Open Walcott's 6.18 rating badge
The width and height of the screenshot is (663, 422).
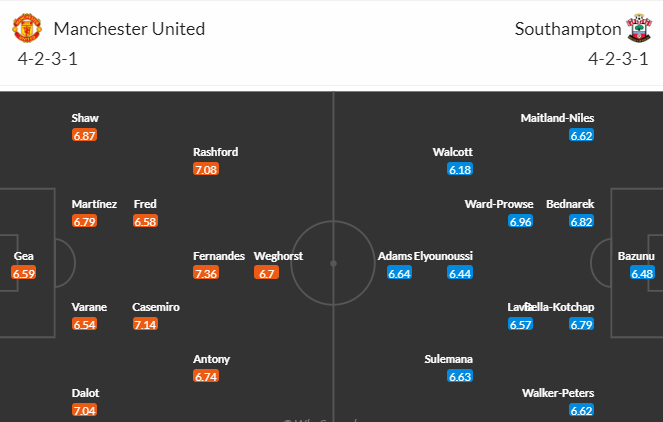[x=460, y=169]
